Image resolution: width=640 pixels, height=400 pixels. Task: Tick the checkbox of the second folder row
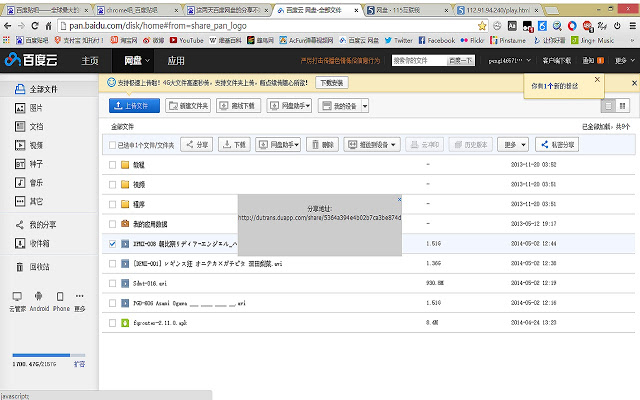pyautogui.click(x=113, y=184)
